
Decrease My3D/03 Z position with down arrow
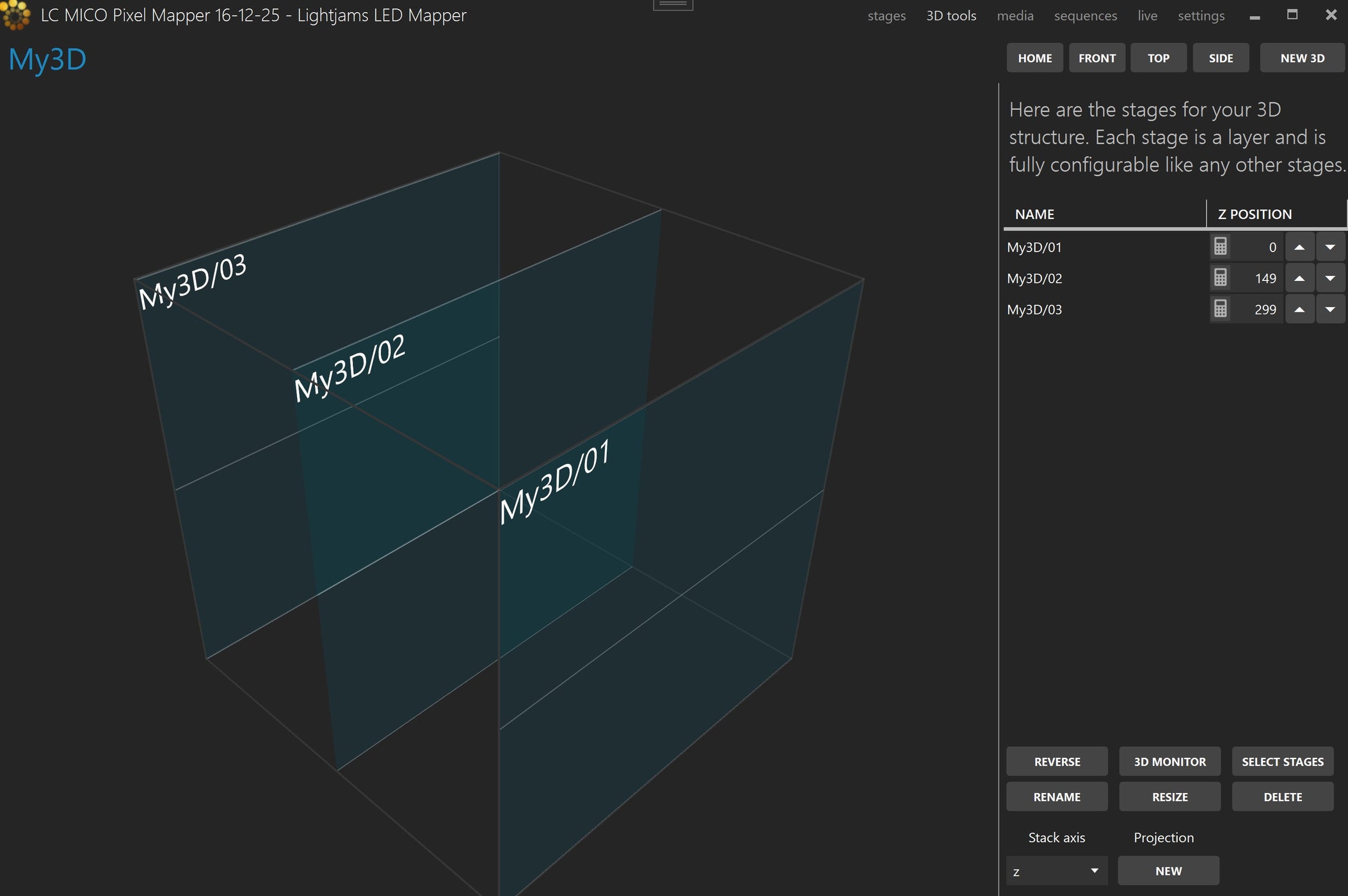coord(1330,310)
